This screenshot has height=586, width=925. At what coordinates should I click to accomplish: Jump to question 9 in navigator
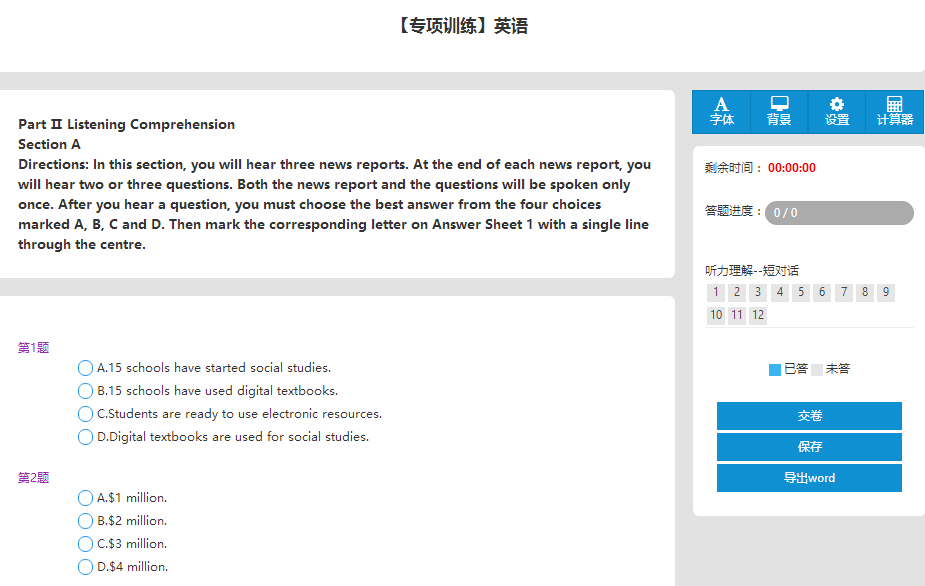886,292
